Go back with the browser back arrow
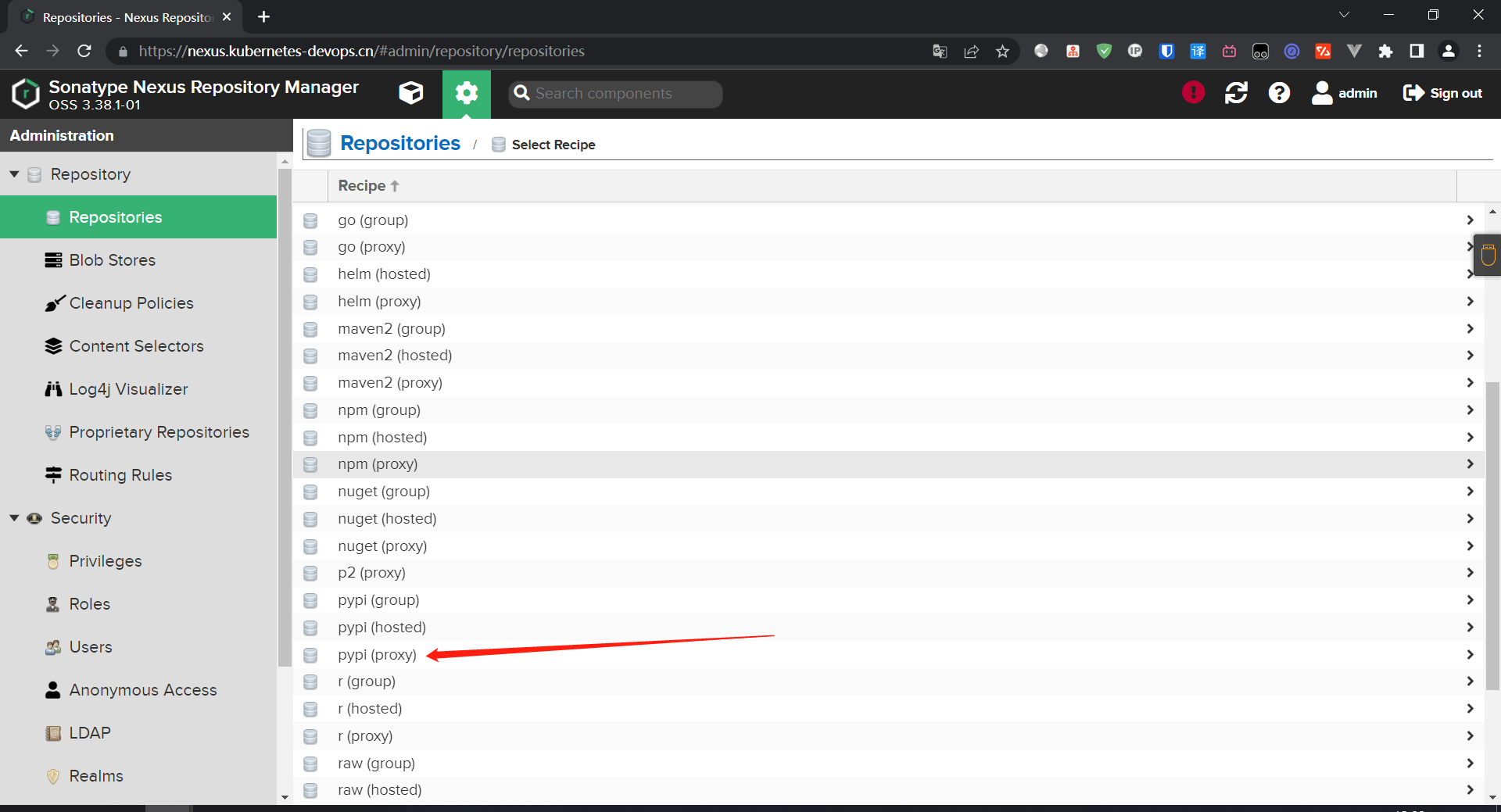Screen dimensions: 1501x812 [x=21, y=51]
